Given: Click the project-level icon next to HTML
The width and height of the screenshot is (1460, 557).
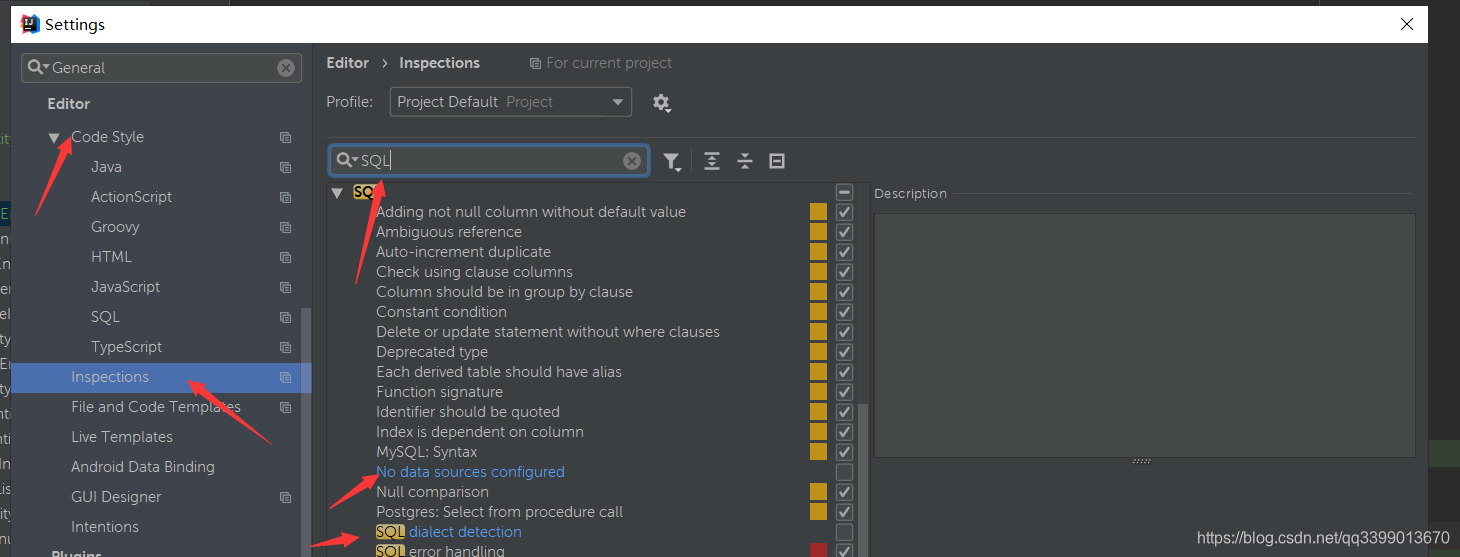Looking at the screenshot, I should [x=286, y=257].
